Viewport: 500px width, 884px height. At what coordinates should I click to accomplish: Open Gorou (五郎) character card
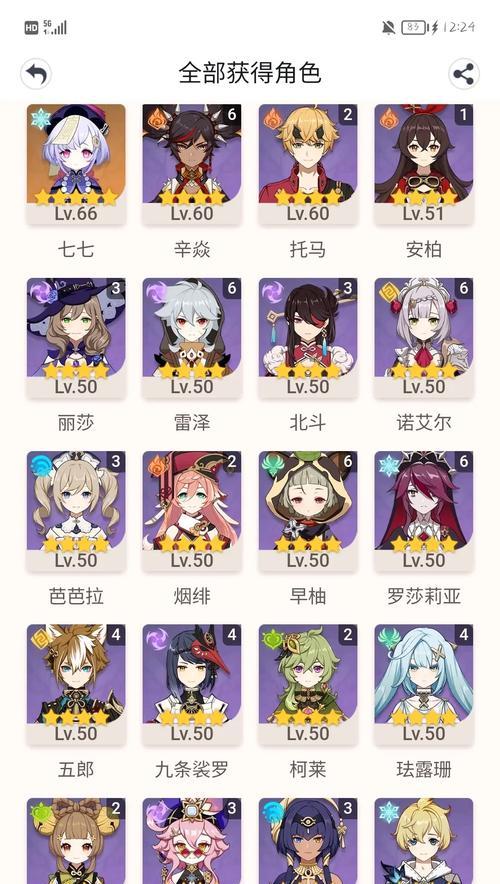(76, 684)
